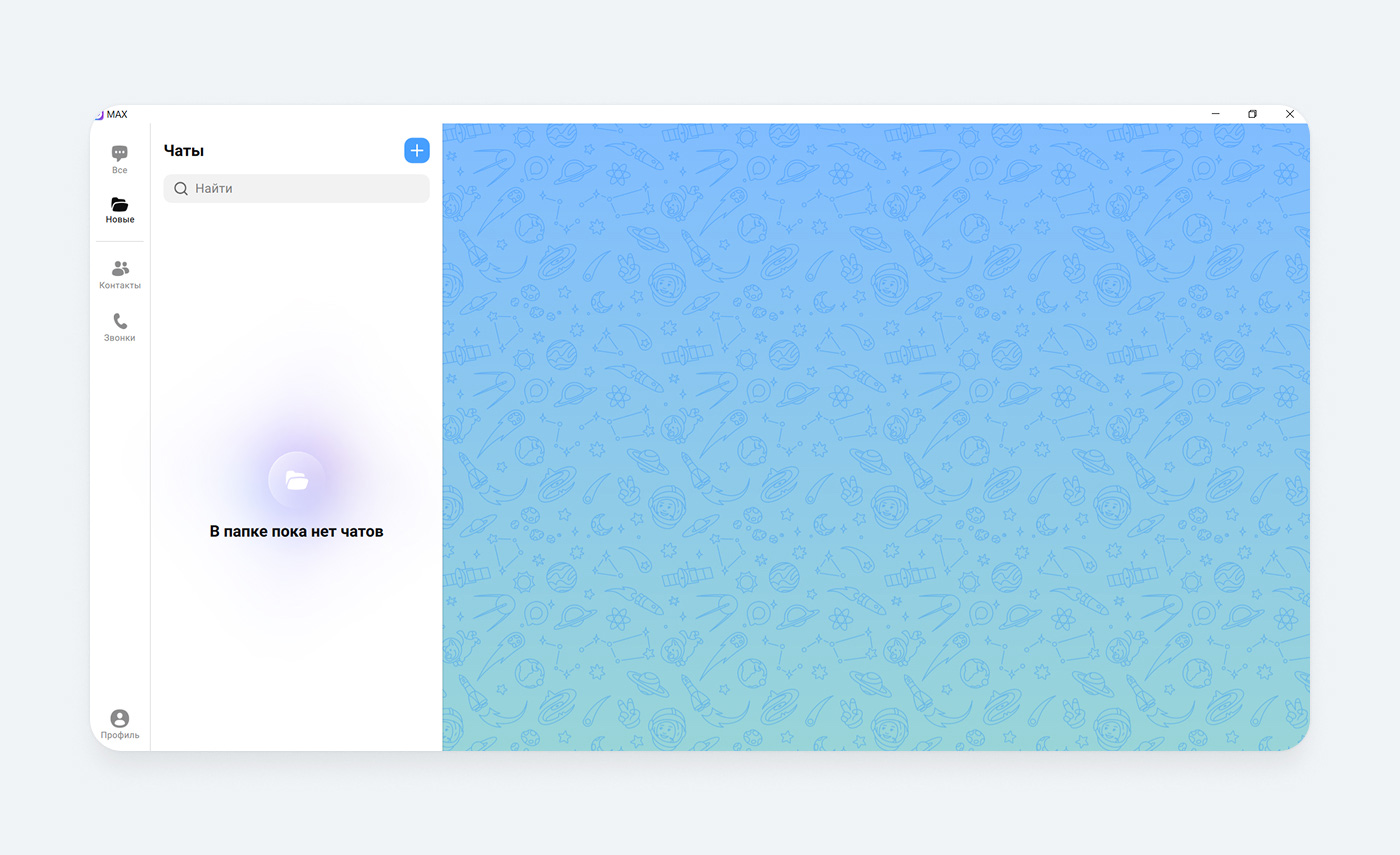The width and height of the screenshot is (1400, 855).
Task: Click inside the Найти search field
Action: point(305,189)
